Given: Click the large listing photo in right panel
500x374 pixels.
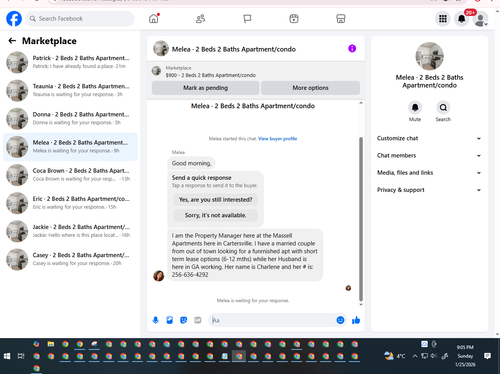Looking at the screenshot, I should [429, 56].
